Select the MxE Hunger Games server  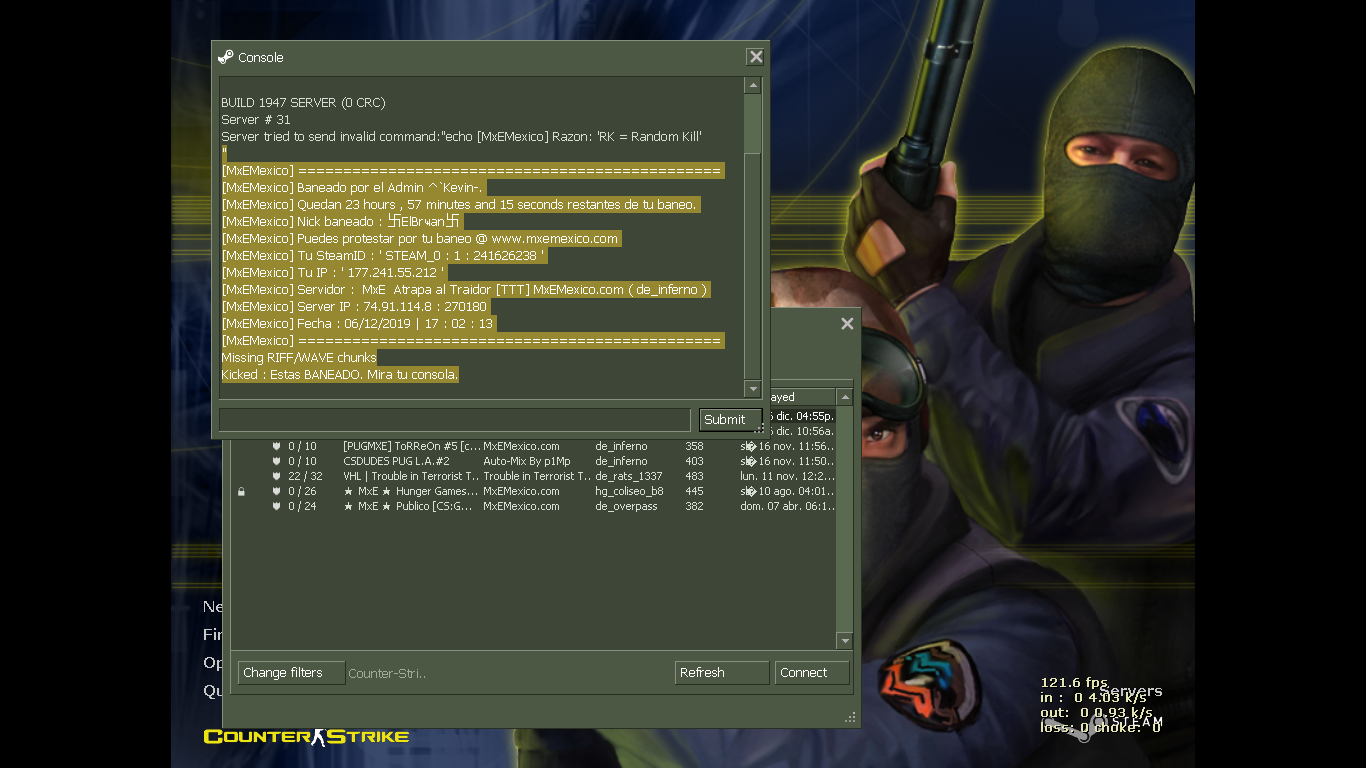pos(411,491)
